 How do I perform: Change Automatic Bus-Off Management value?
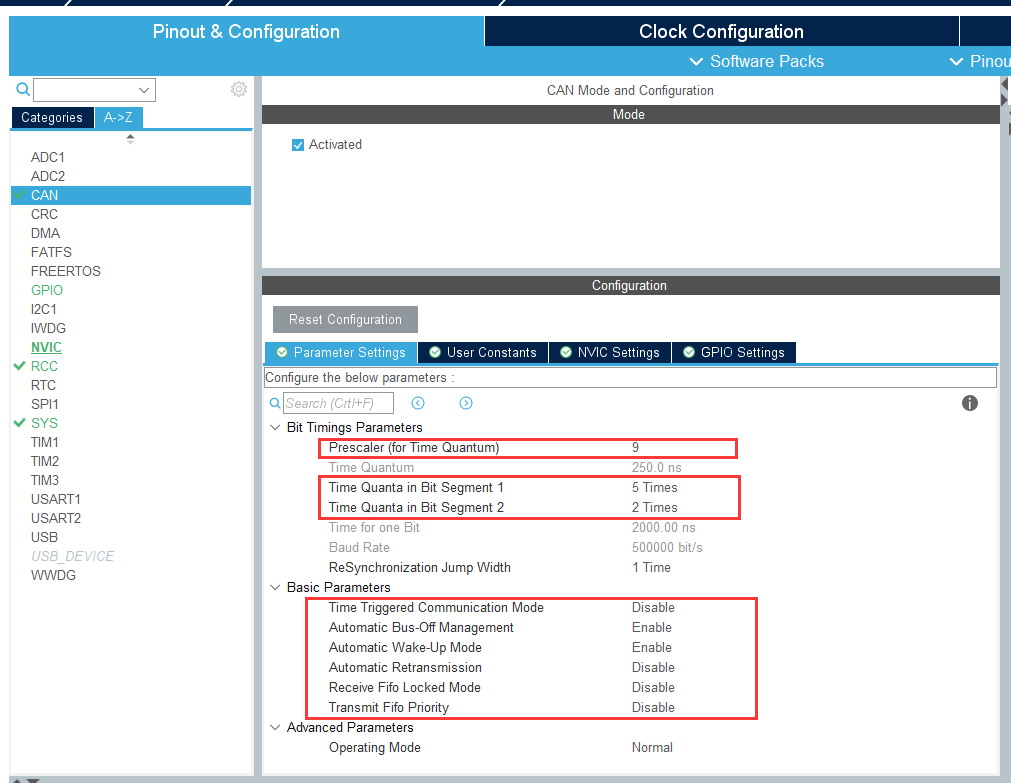(x=652, y=628)
